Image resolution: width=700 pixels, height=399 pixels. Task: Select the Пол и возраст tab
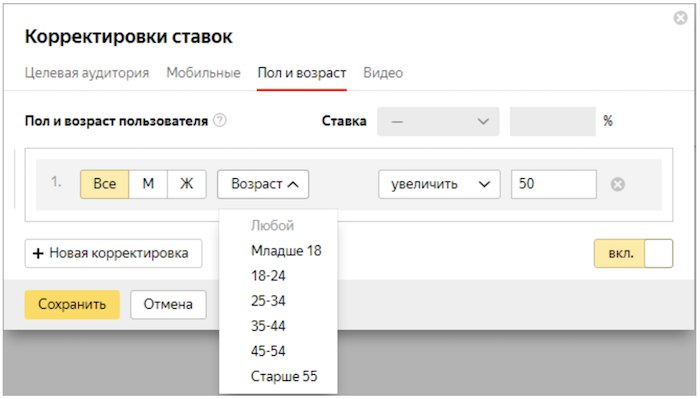coord(302,73)
